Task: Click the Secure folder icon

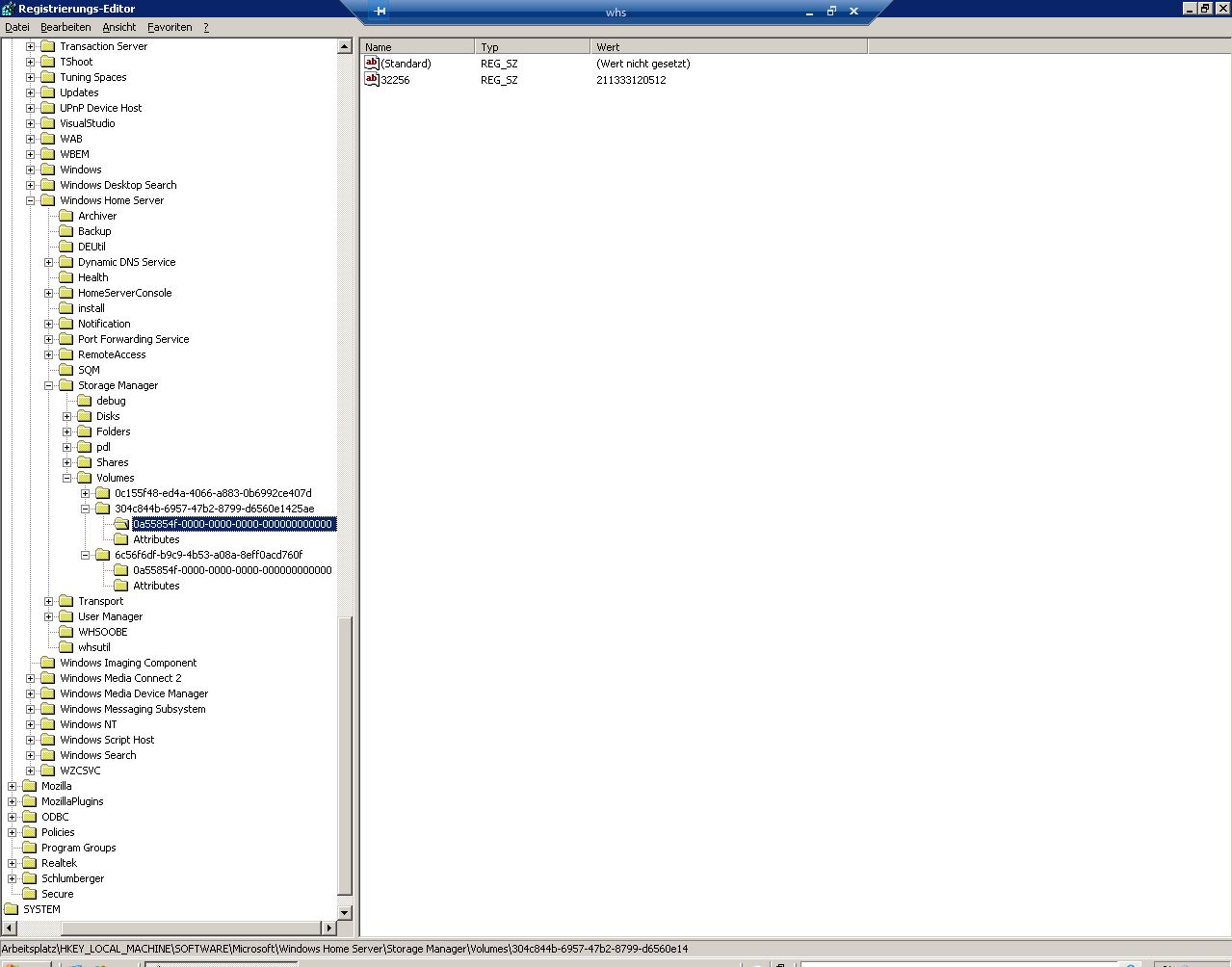Action: (29, 894)
